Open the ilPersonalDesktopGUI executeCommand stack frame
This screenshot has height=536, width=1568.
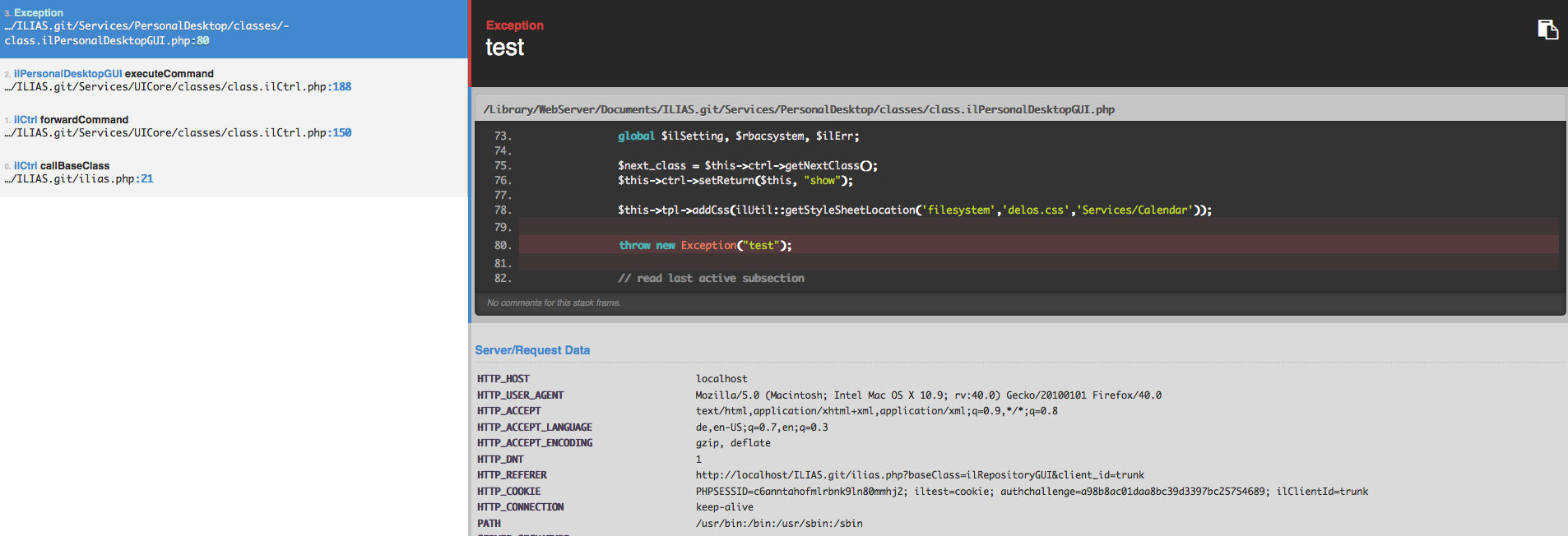pos(234,80)
